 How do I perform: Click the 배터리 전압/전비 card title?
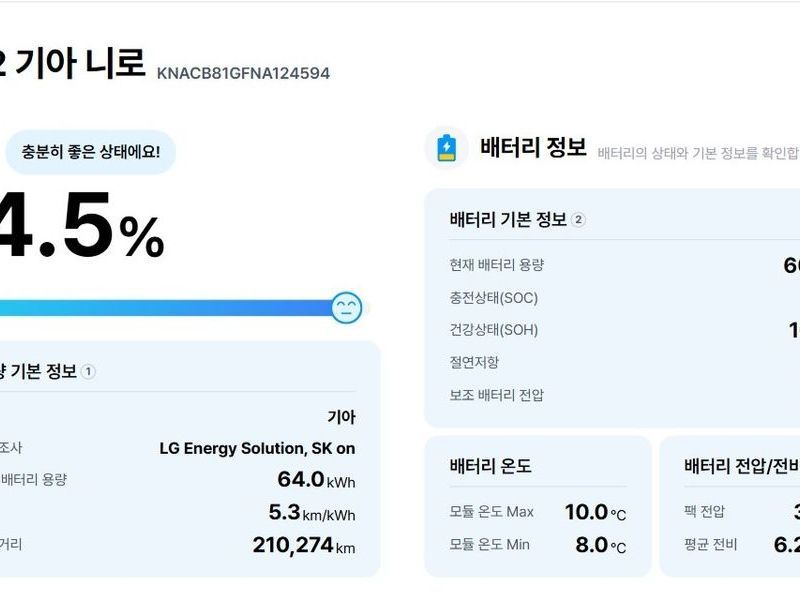click(x=740, y=466)
